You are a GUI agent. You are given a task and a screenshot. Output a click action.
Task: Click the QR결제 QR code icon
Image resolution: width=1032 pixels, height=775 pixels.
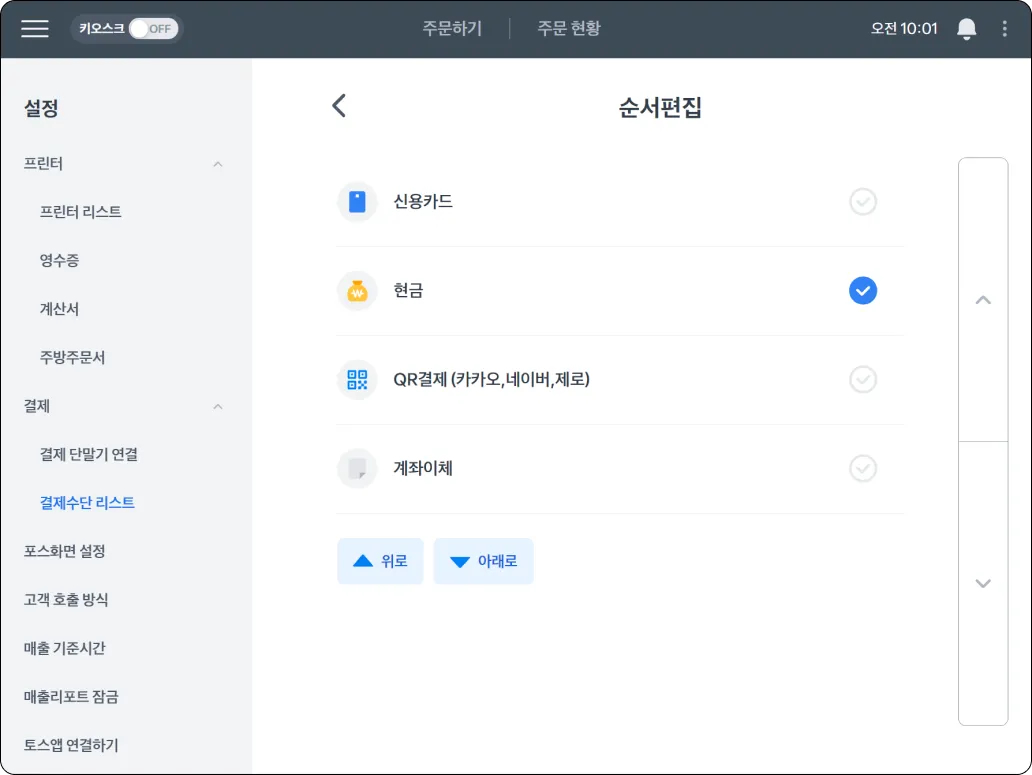coord(357,380)
